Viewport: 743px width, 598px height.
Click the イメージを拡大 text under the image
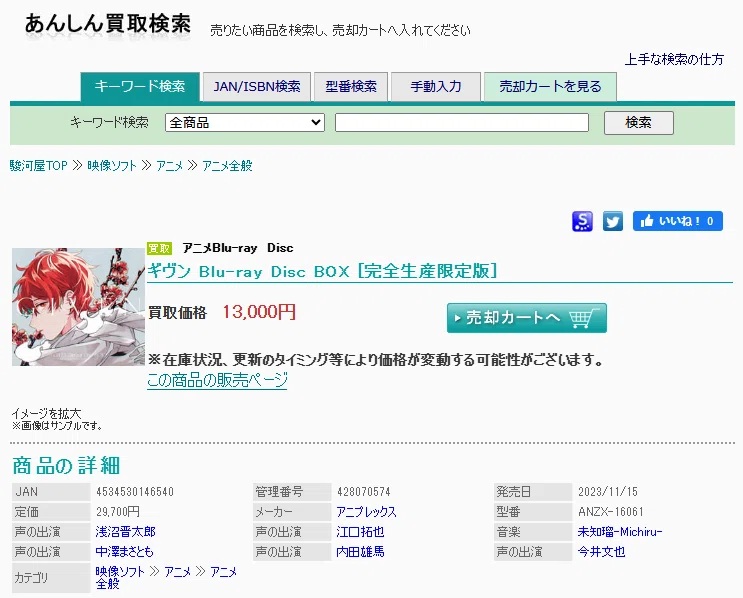point(46,413)
